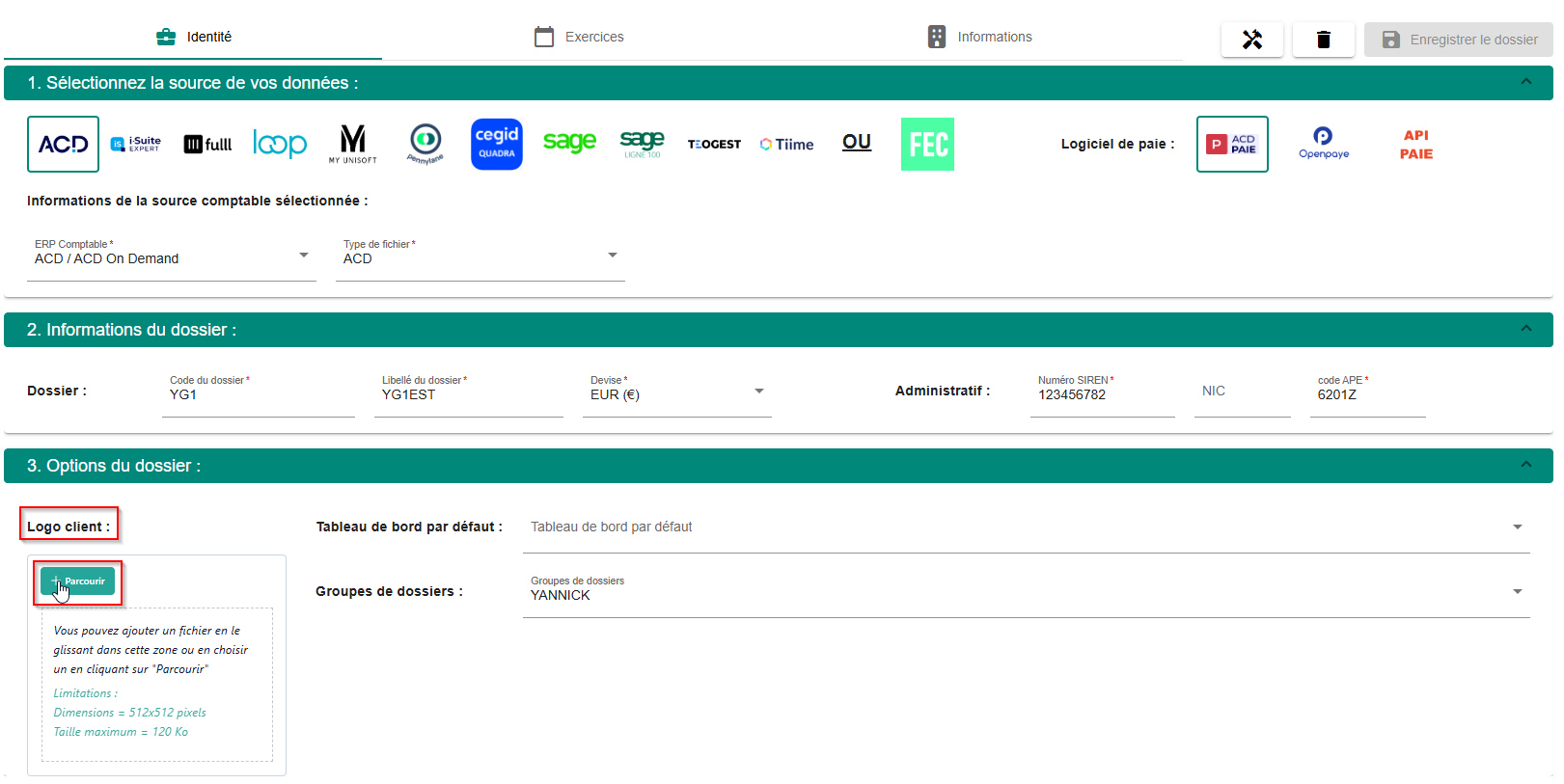
Task: Switch to the Identité tab
Action: point(193,37)
